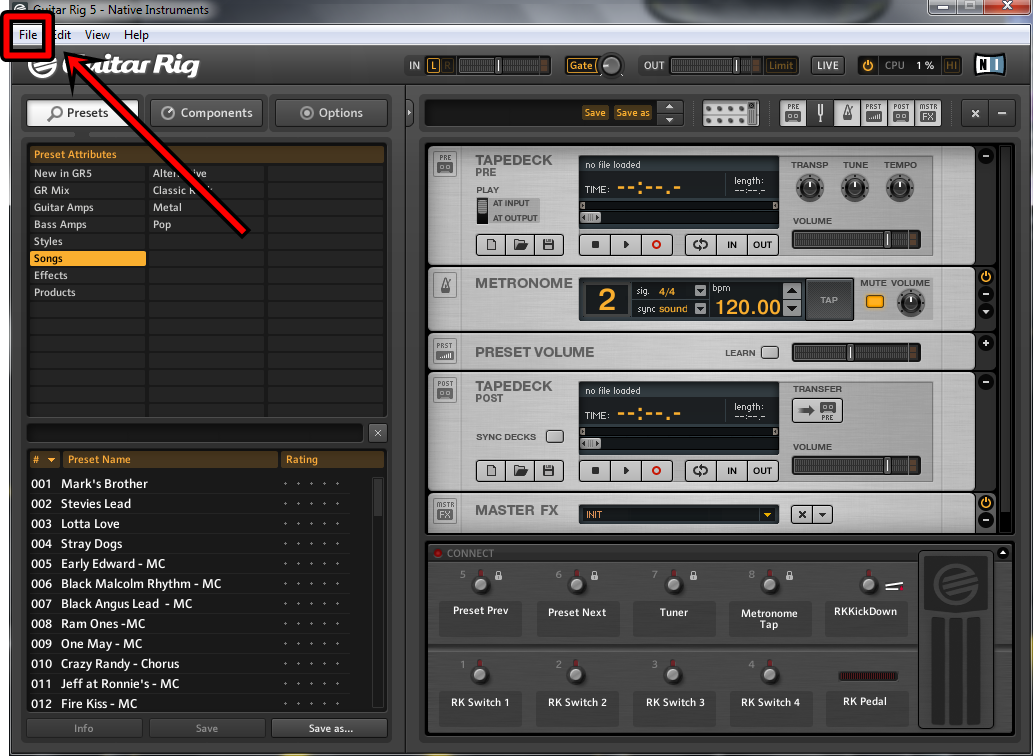Play in Tapedeck Post
Viewport: 1033px width, 756px height.
point(626,471)
